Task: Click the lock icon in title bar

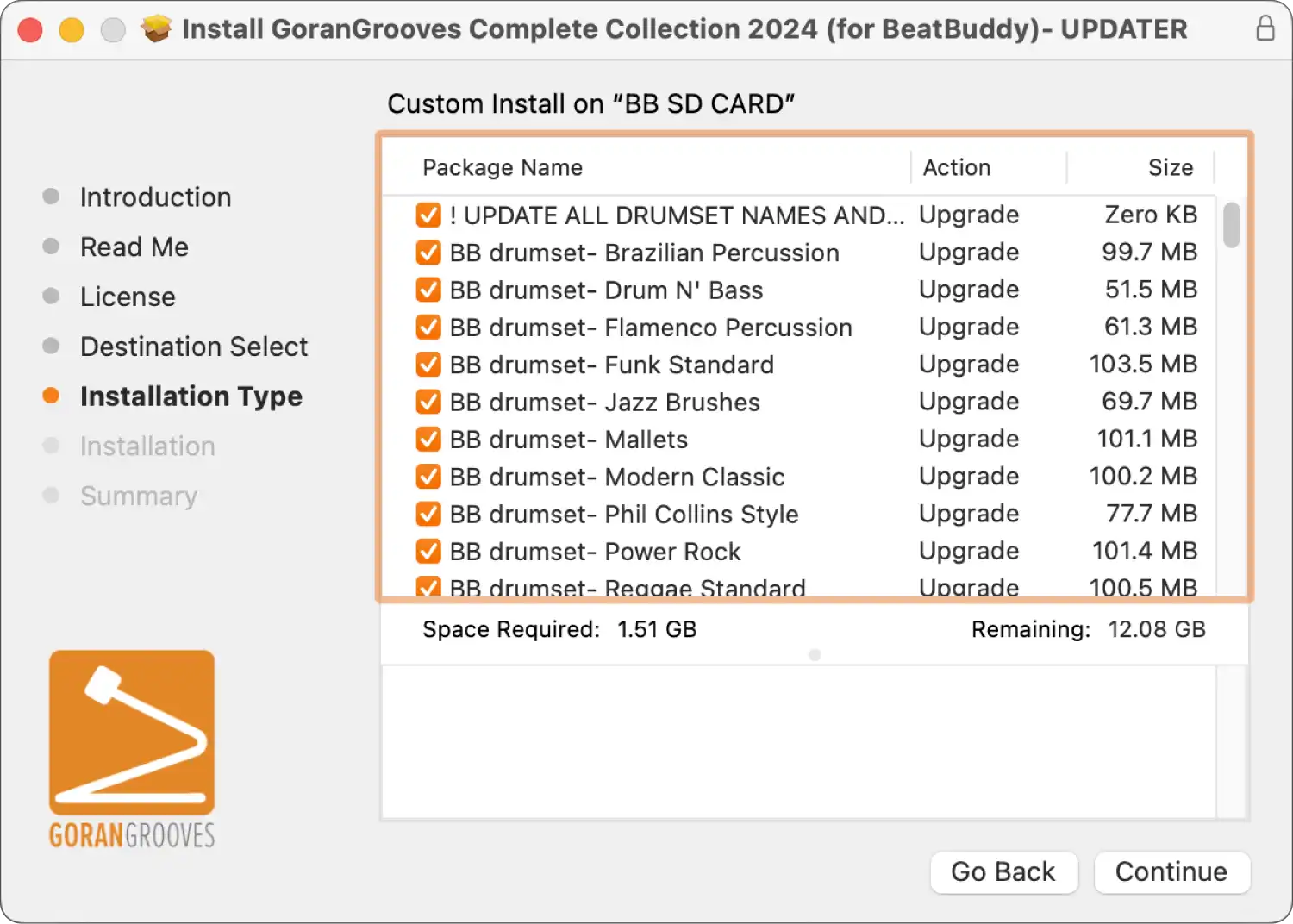Action: (x=1265, y=28)
